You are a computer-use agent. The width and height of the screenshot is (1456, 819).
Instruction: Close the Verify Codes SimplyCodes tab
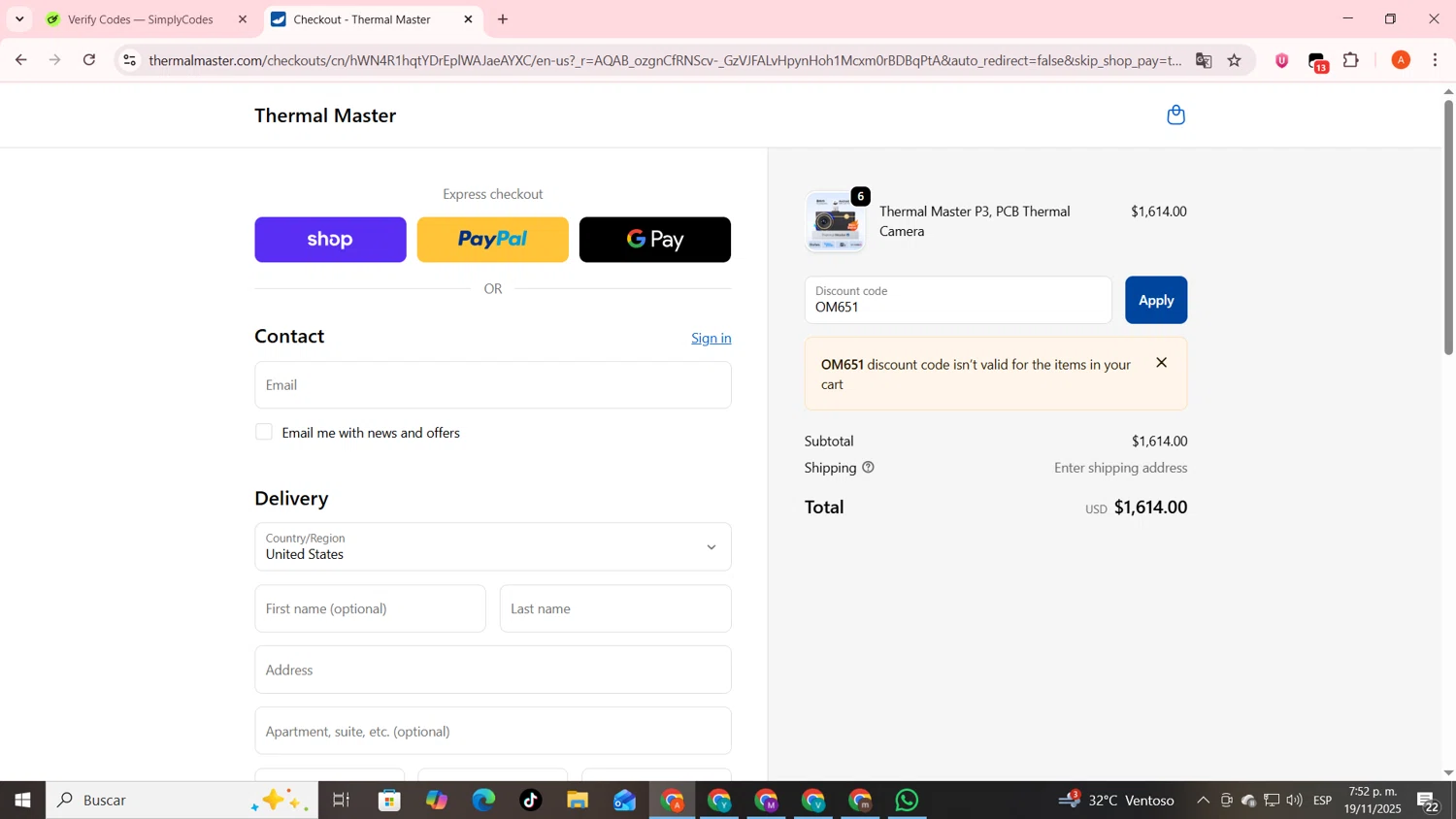pyautogui.click(x=243, y=19)
